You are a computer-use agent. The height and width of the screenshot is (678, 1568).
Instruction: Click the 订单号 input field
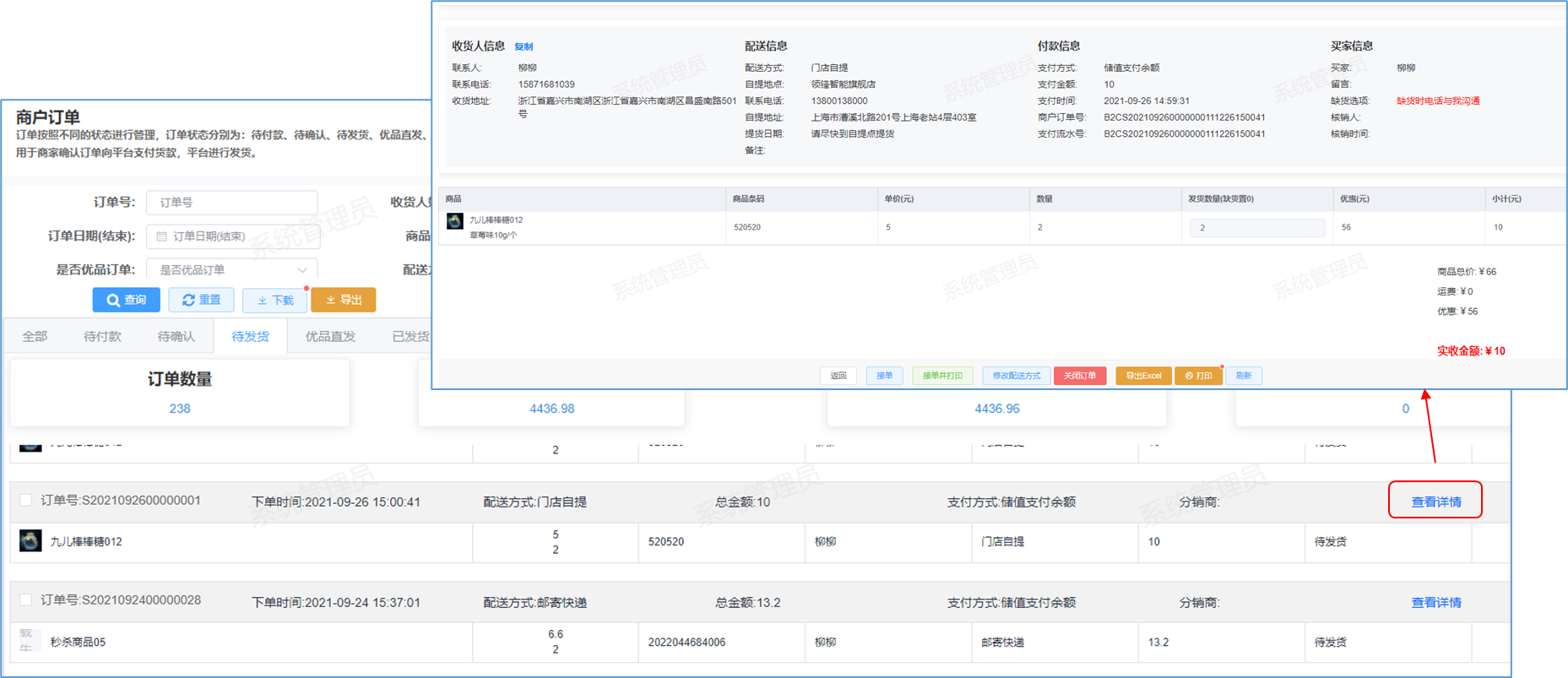[x=232, y=203]
